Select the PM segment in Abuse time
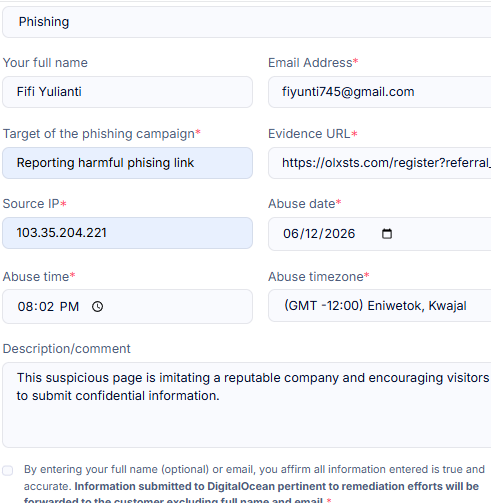This screenshot has width=491, height=503. [69, 307]
